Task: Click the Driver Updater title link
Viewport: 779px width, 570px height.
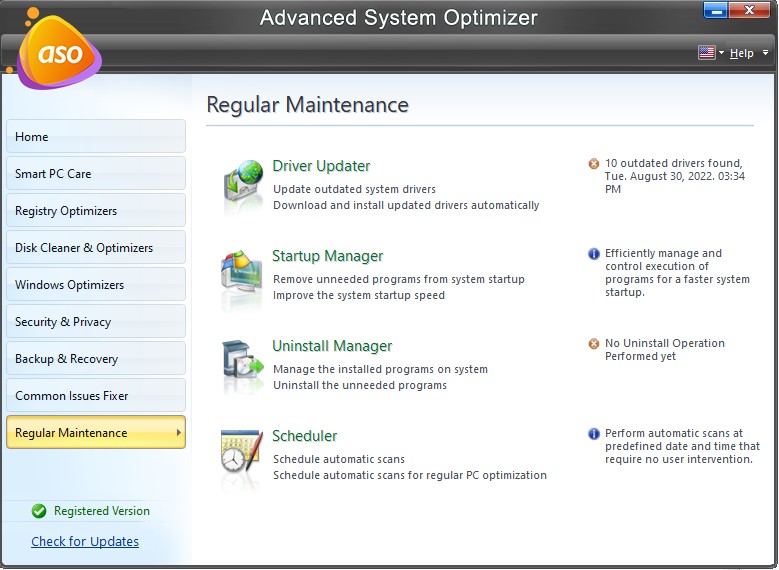Action: 321,166
